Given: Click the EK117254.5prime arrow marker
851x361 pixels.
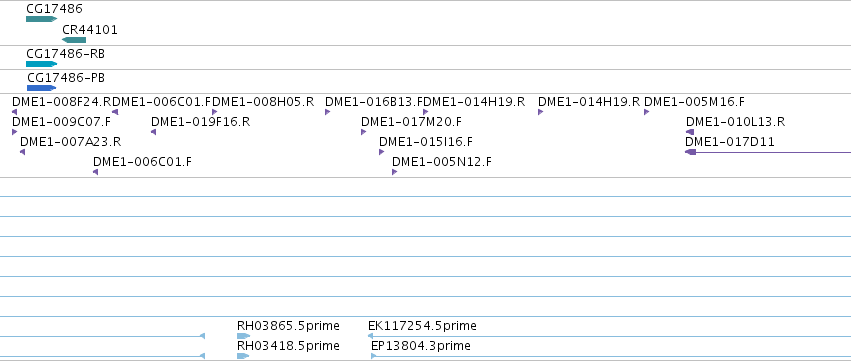Looking at the screenshot, I should (x=371, y=336).
